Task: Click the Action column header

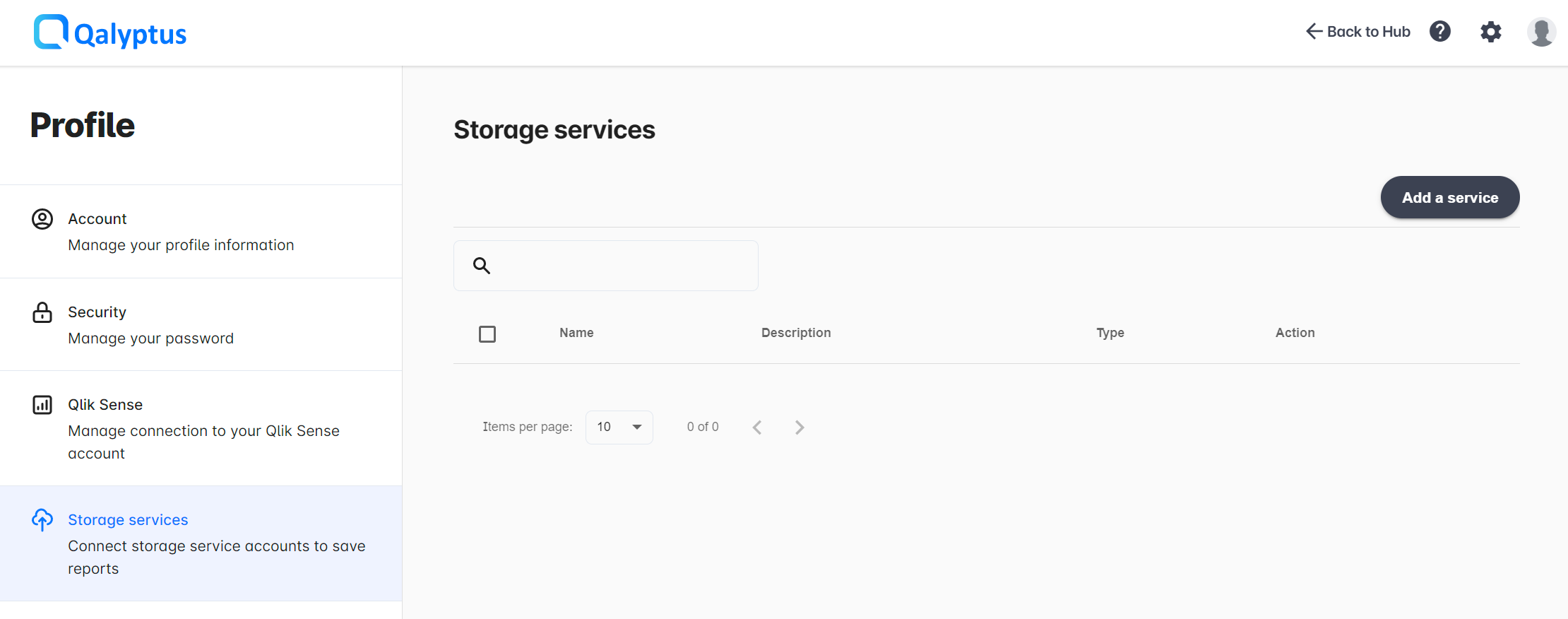Action: coord(1295,333)
